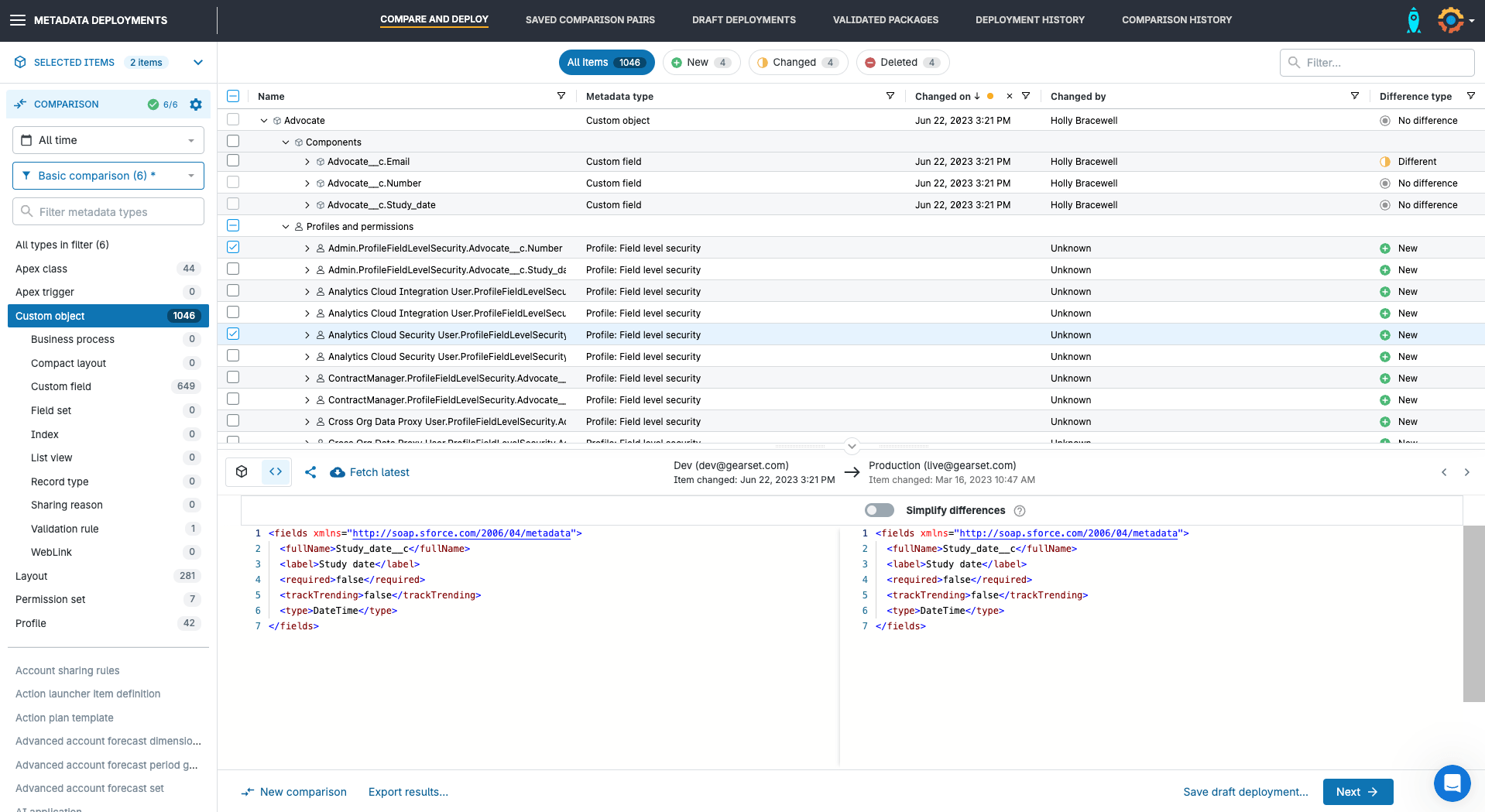Go to next difference arrow
Viewport: 1485px width, 812px height.
[1466, 472]
